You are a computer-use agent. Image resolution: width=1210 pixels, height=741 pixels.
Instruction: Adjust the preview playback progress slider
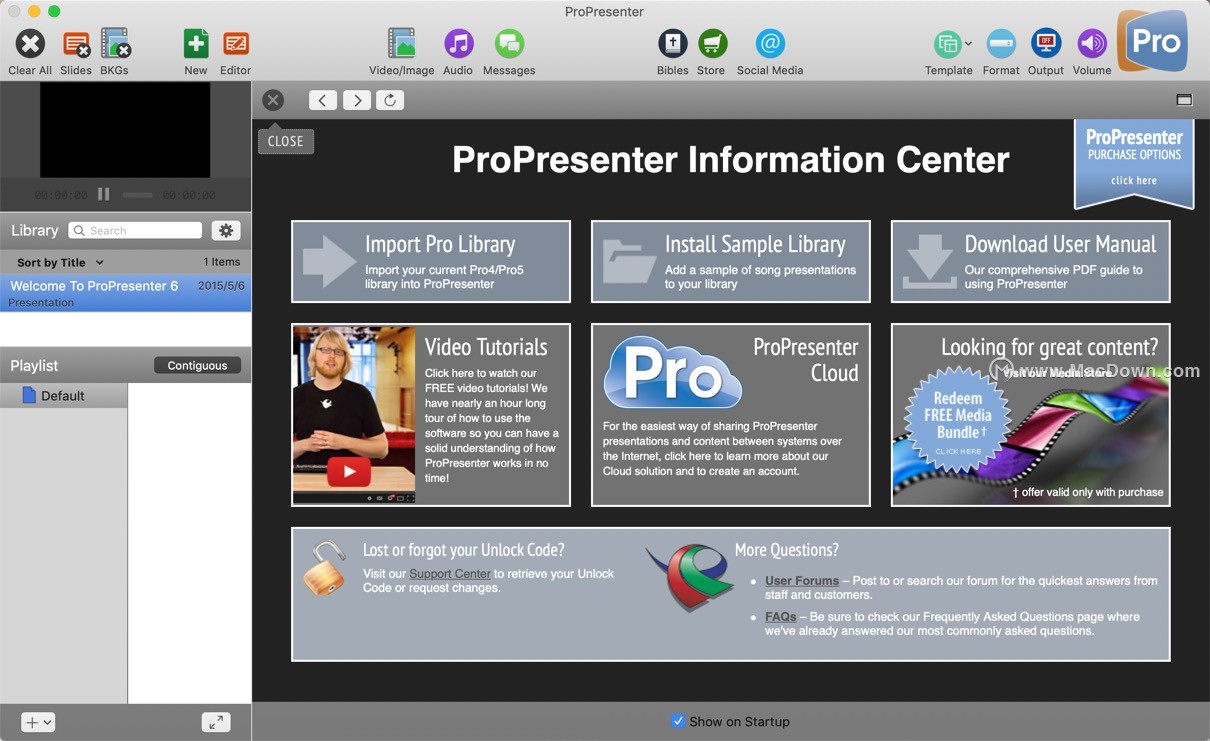[137, 195]
